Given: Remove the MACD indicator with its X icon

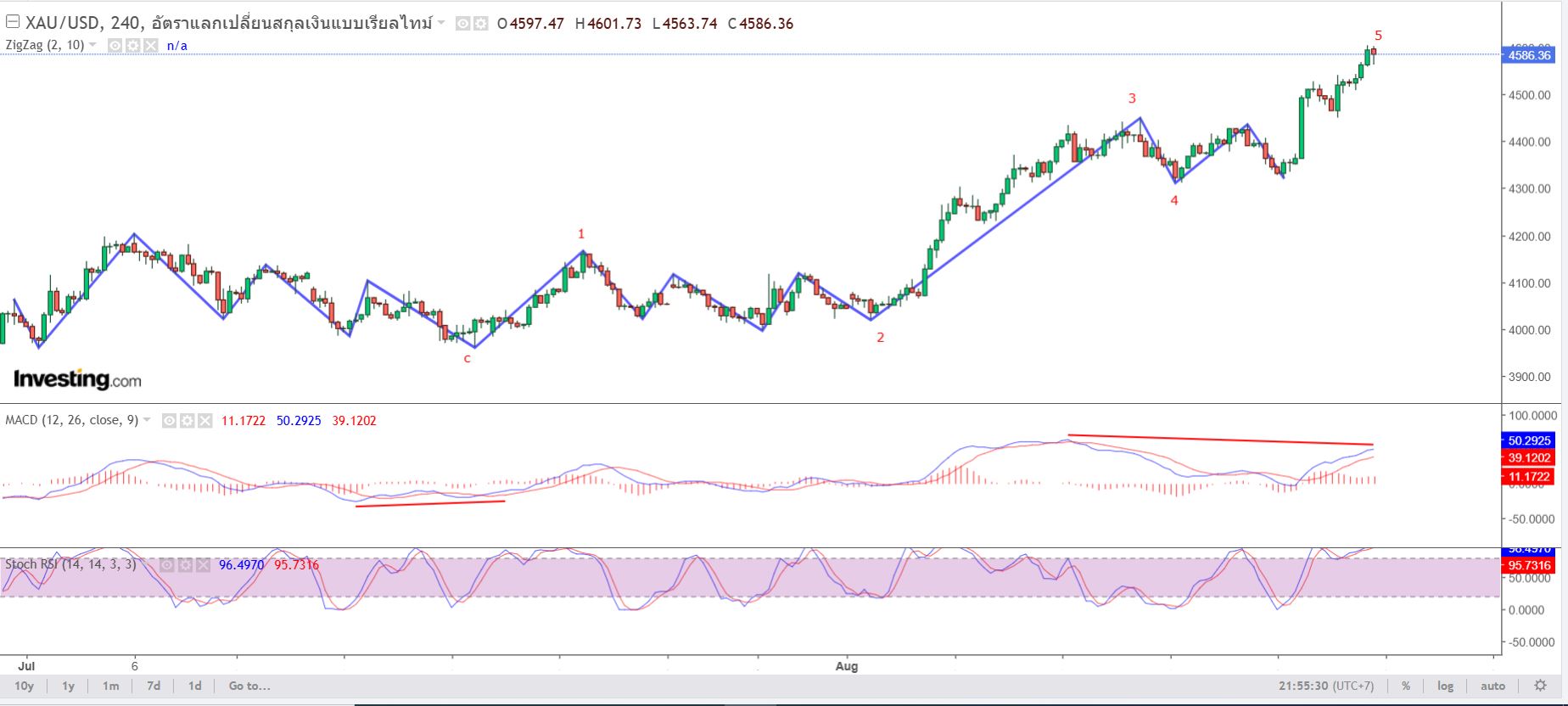Looking at the screenshot, I should [204, 420].
